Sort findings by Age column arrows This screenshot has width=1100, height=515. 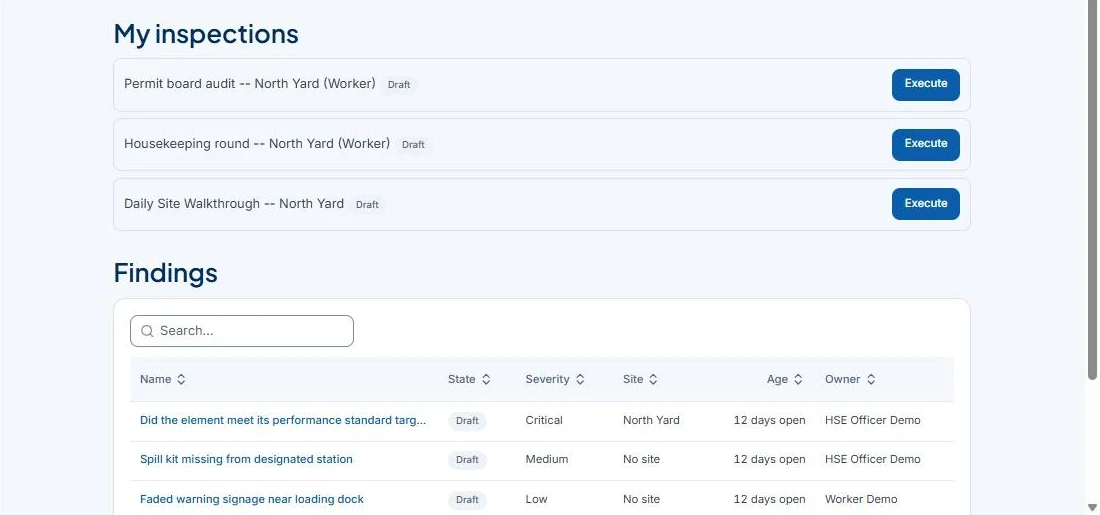click(x=798, y=379)
